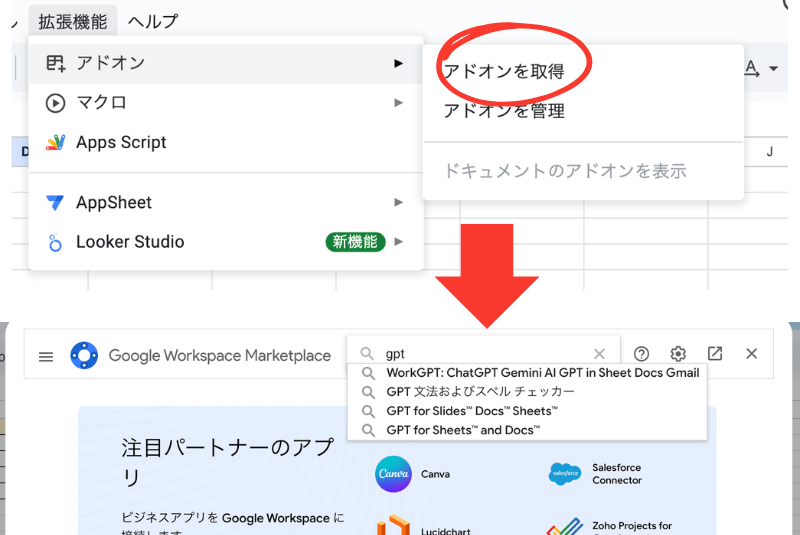Expand the Looker Studio submenu arrow
The height and width of the screenshot is (535, 800).
398,242
